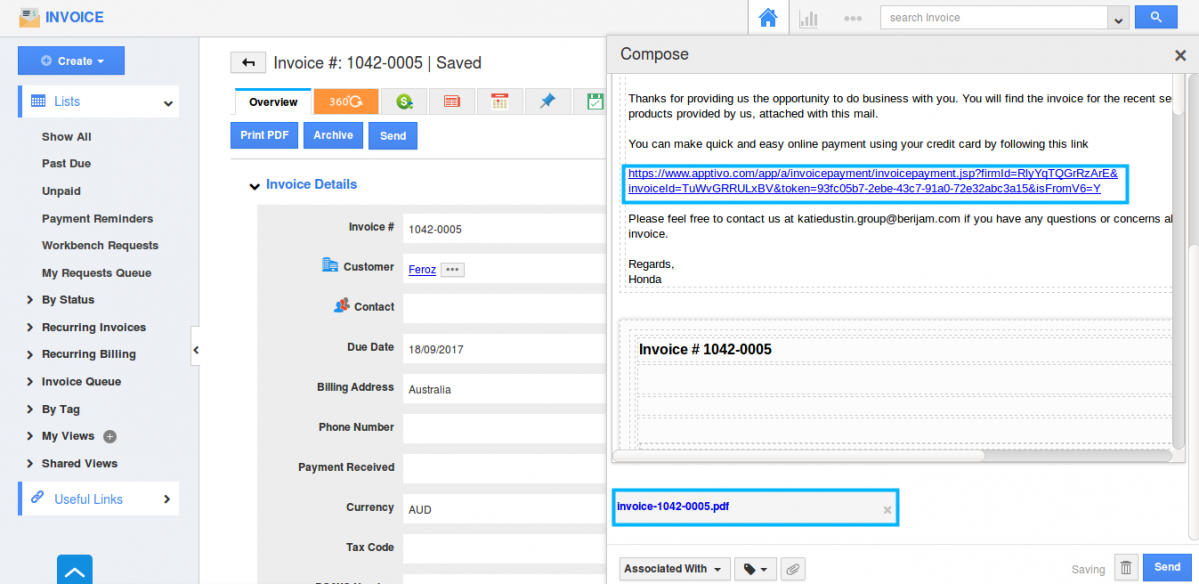Open Unpaid invoices list
1199x584 pixels.
tap(61, 191)
